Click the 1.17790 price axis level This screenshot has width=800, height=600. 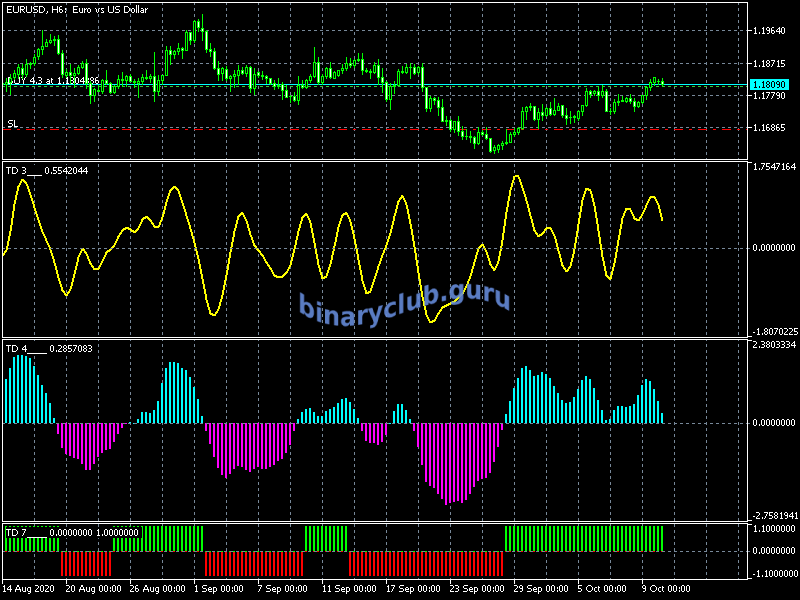pos(773,96)
